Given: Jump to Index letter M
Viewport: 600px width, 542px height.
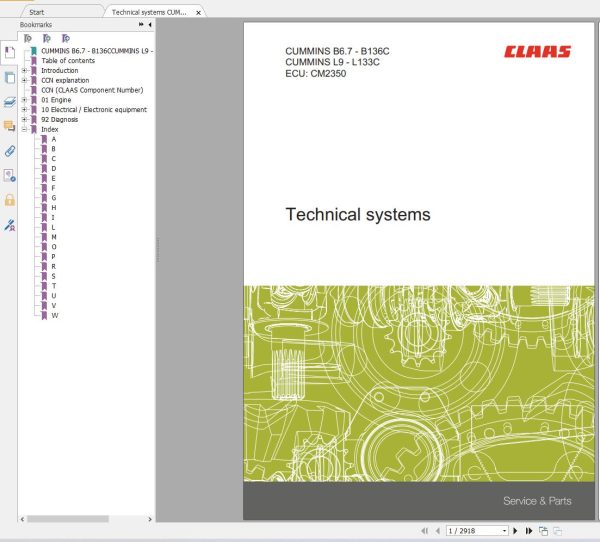Looking at the screenshot, I should click(54, 237).
